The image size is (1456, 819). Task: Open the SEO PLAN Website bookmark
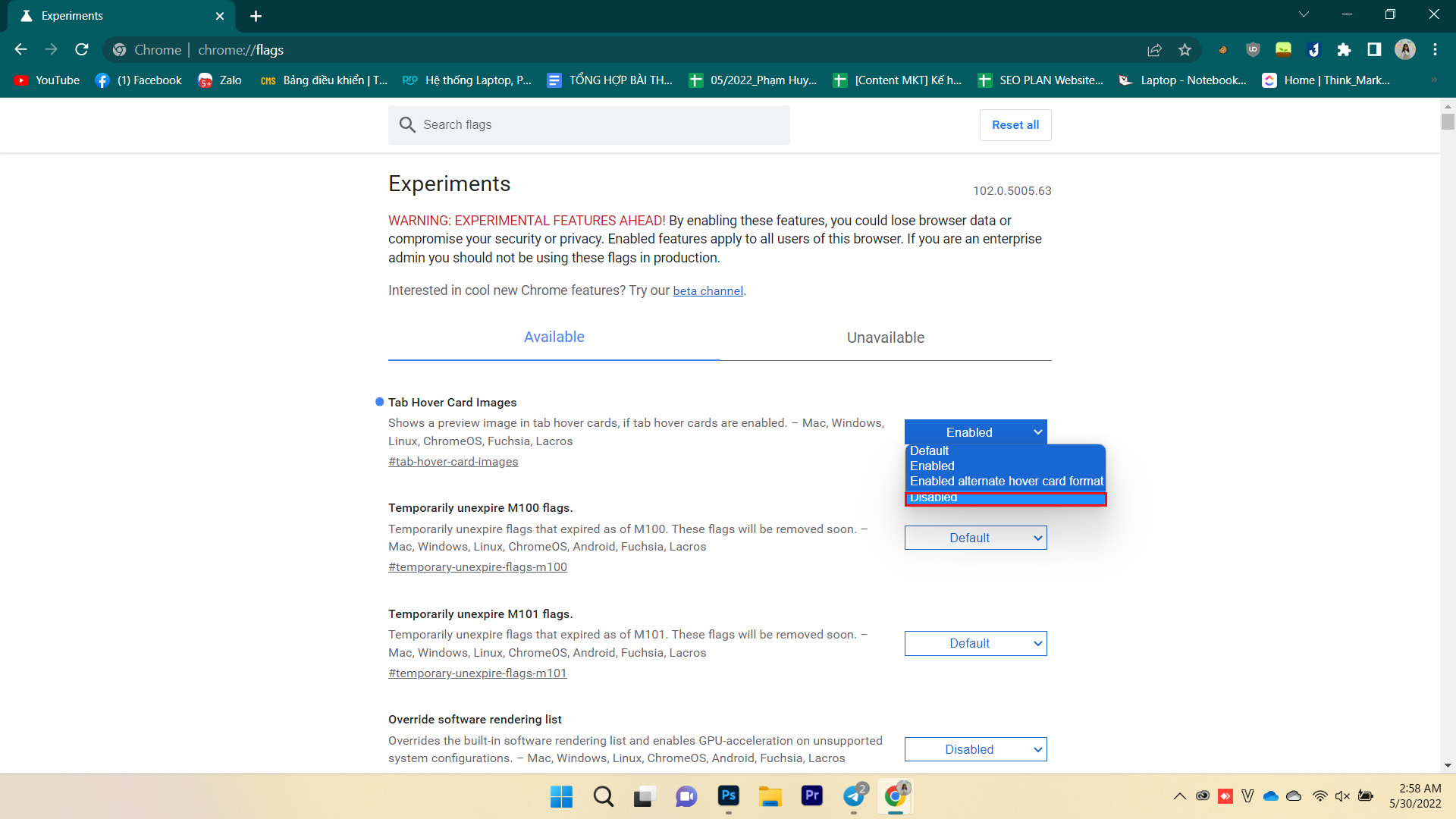pyautogui.click(x=1040, y=80)
